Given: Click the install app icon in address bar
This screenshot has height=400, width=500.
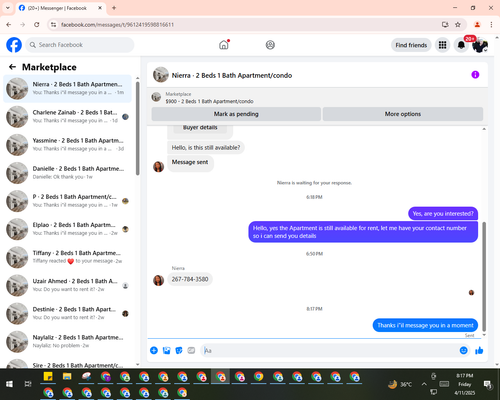Looking at the screenshot, I should pos(445,25).
